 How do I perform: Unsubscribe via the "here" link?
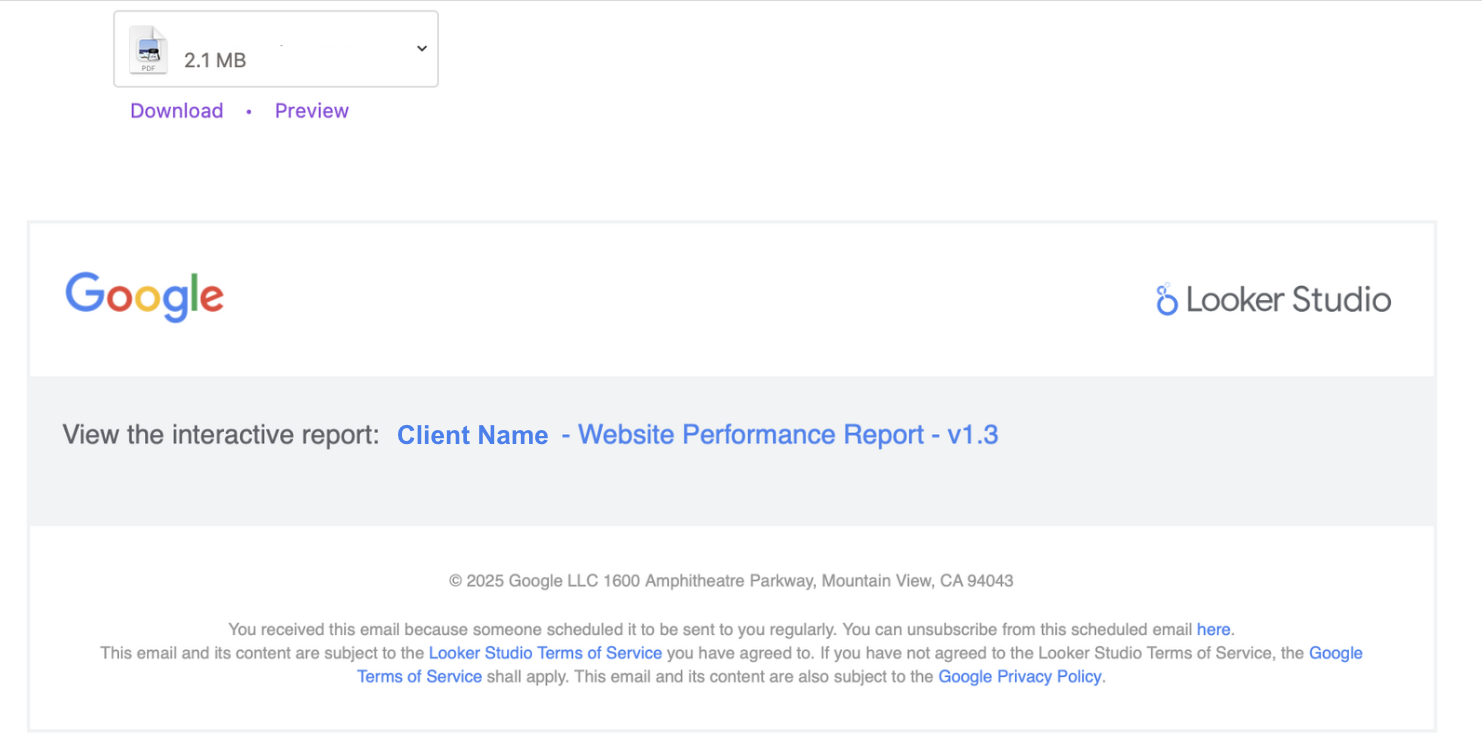1213,630
